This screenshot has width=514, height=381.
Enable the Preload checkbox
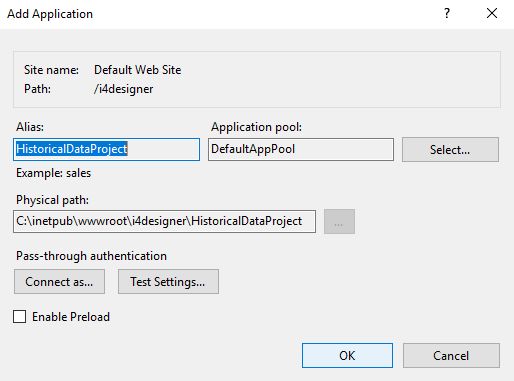point(20,317)
